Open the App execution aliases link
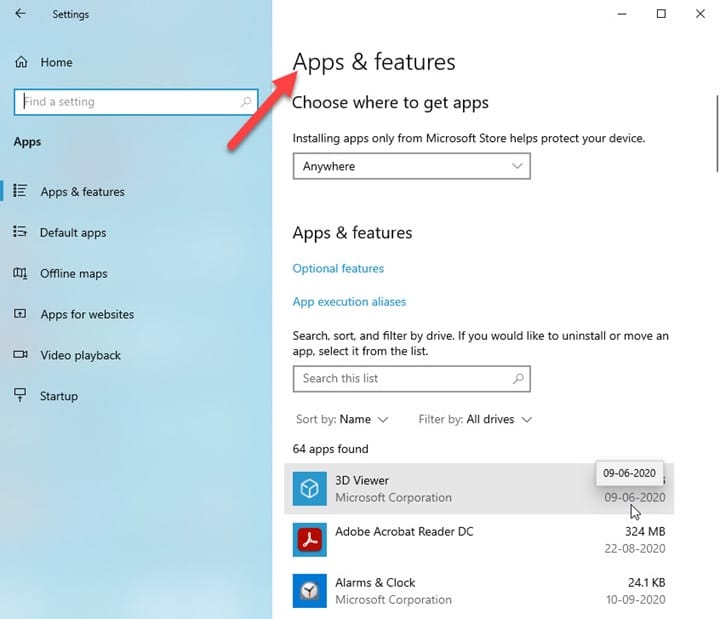720x619 pixels. [349, 302]
